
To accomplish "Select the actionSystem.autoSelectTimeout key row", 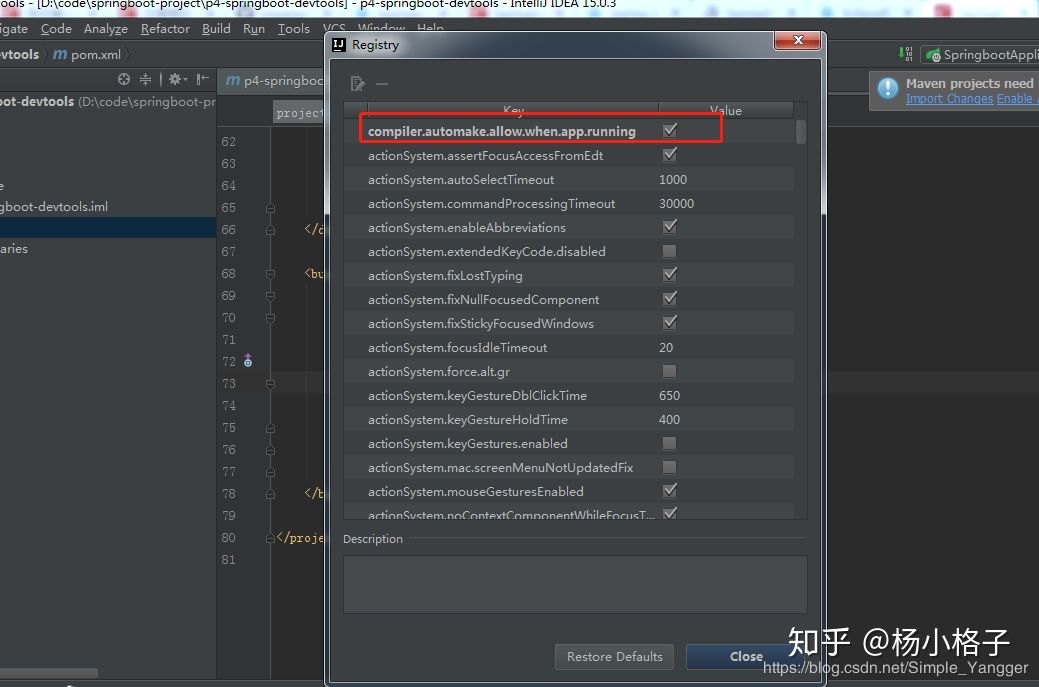I will (461, 180).
